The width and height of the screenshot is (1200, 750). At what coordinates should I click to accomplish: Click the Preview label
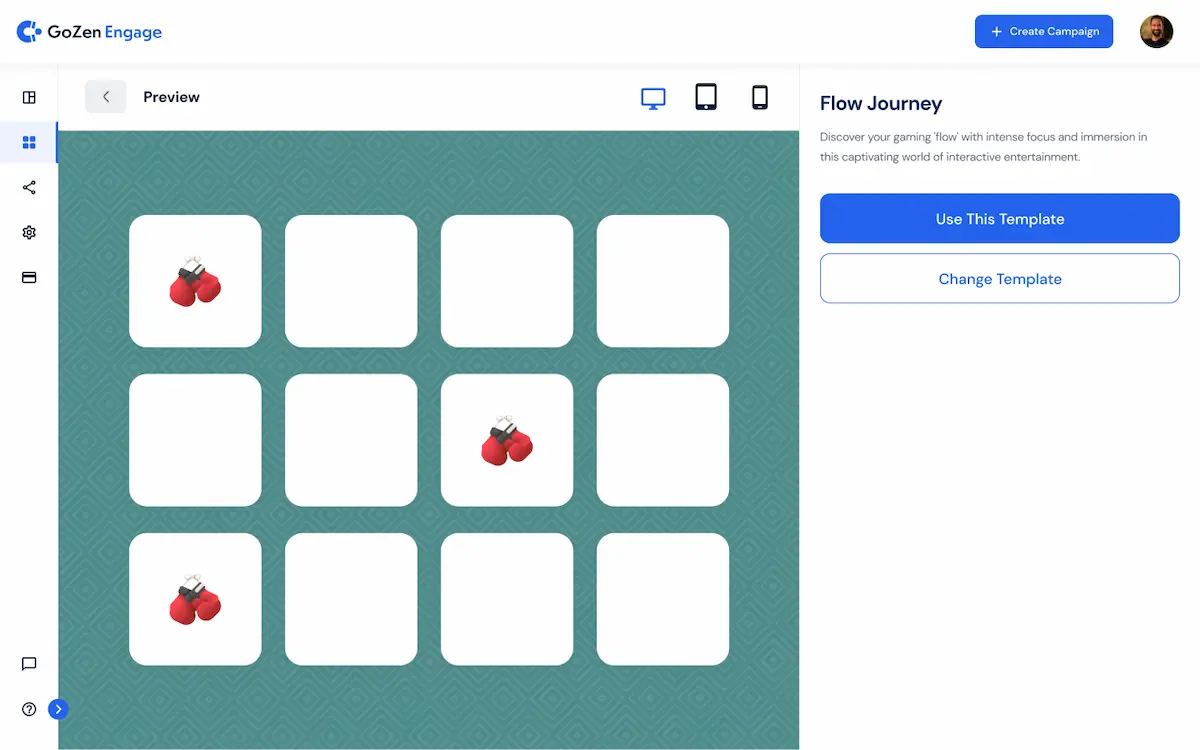(x=171, y=97)
